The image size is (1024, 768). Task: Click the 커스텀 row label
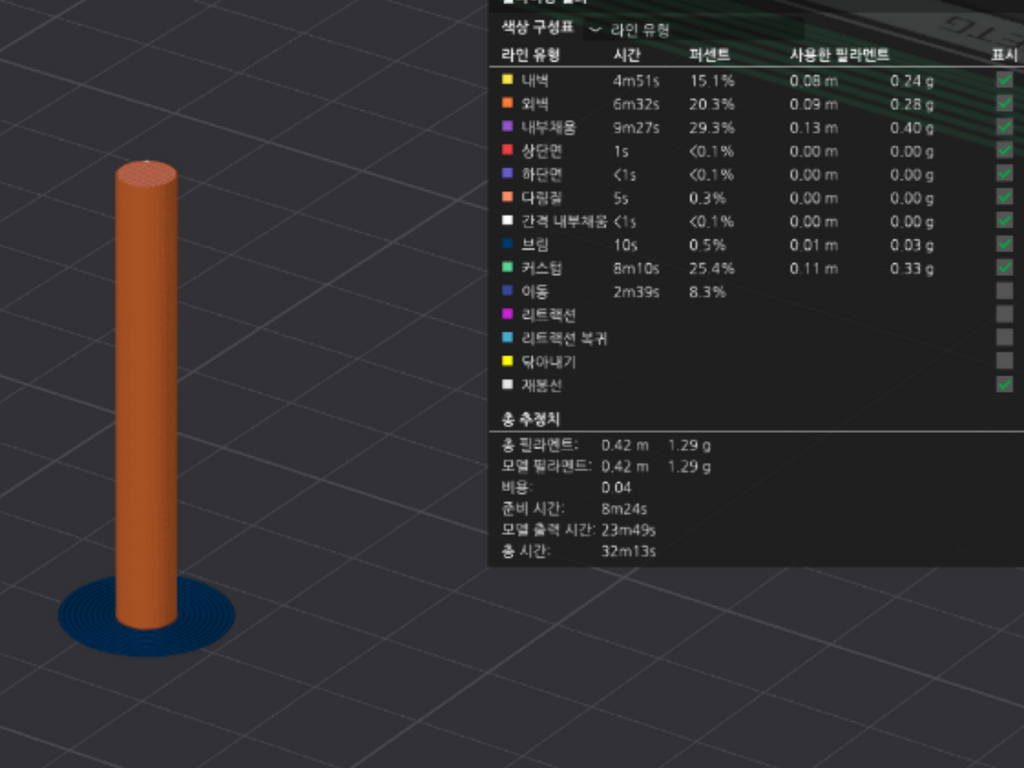[541, 268]
